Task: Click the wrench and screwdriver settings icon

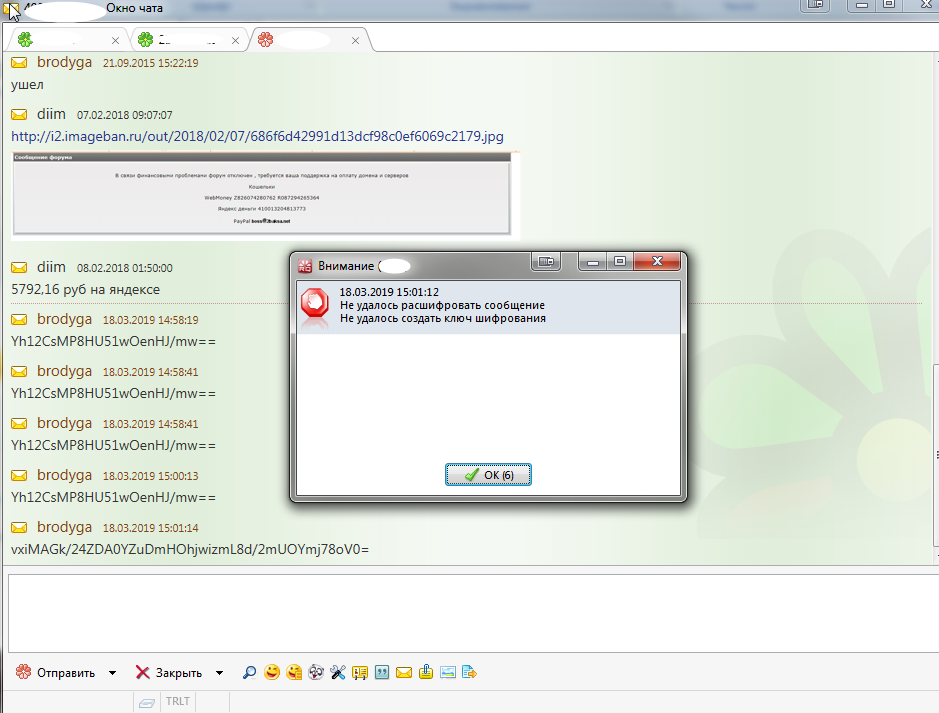Action: (x=337, y=673)
